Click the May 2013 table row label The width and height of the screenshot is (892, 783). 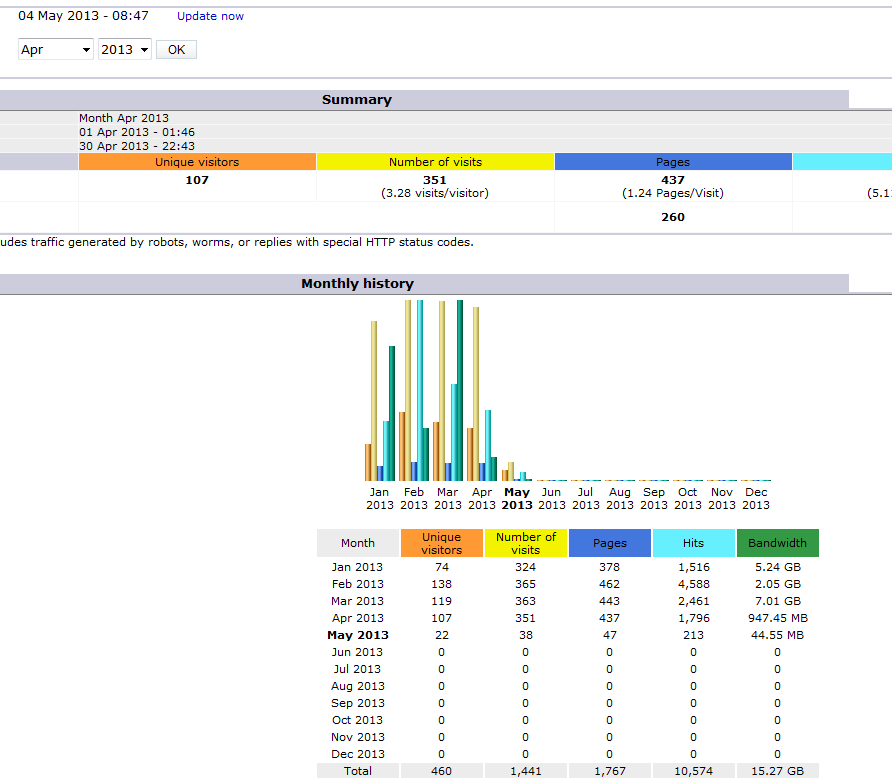(358, 635)
